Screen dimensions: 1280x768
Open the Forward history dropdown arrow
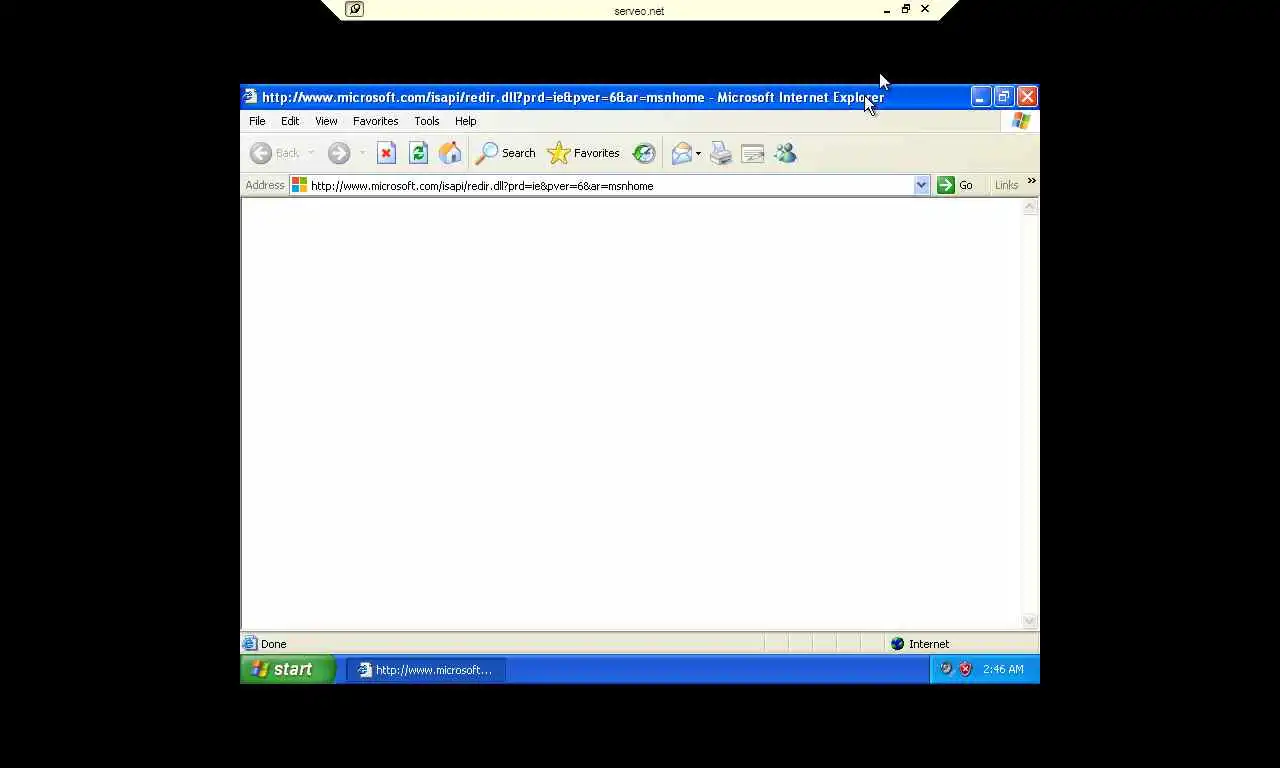[x=362, y=153]
